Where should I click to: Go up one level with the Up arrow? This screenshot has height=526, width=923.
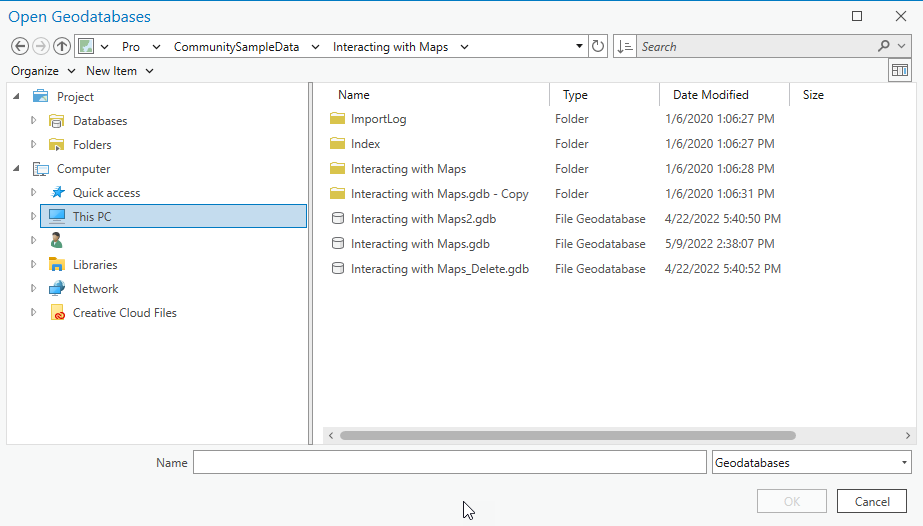click(62, 46)
